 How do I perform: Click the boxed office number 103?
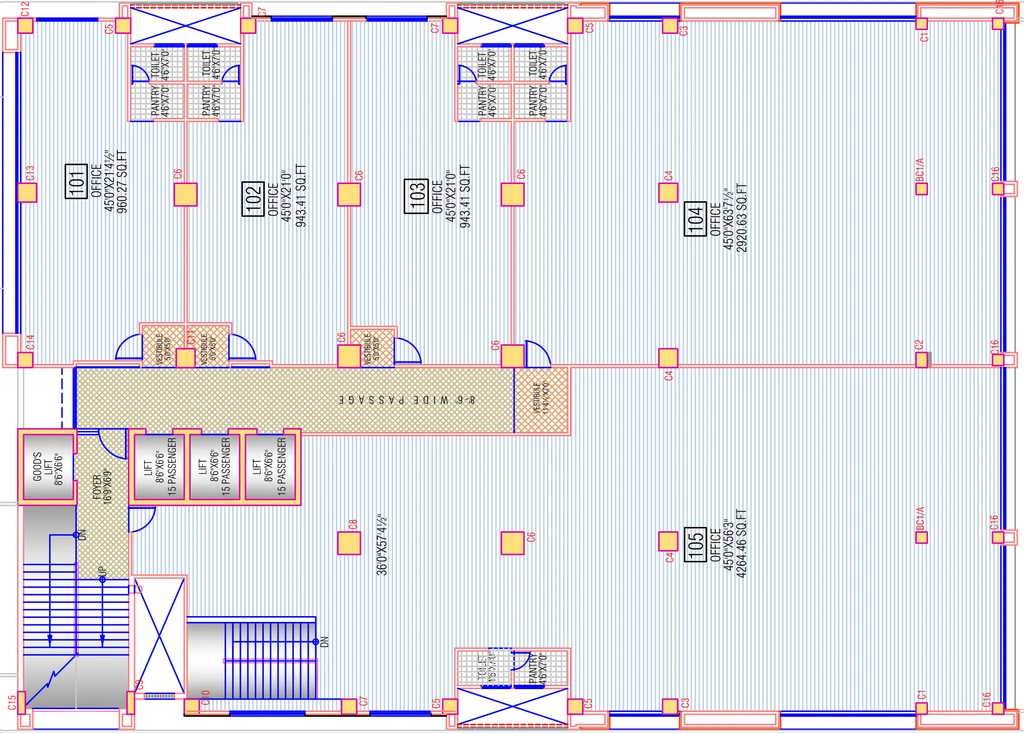(x=416, y=196)
